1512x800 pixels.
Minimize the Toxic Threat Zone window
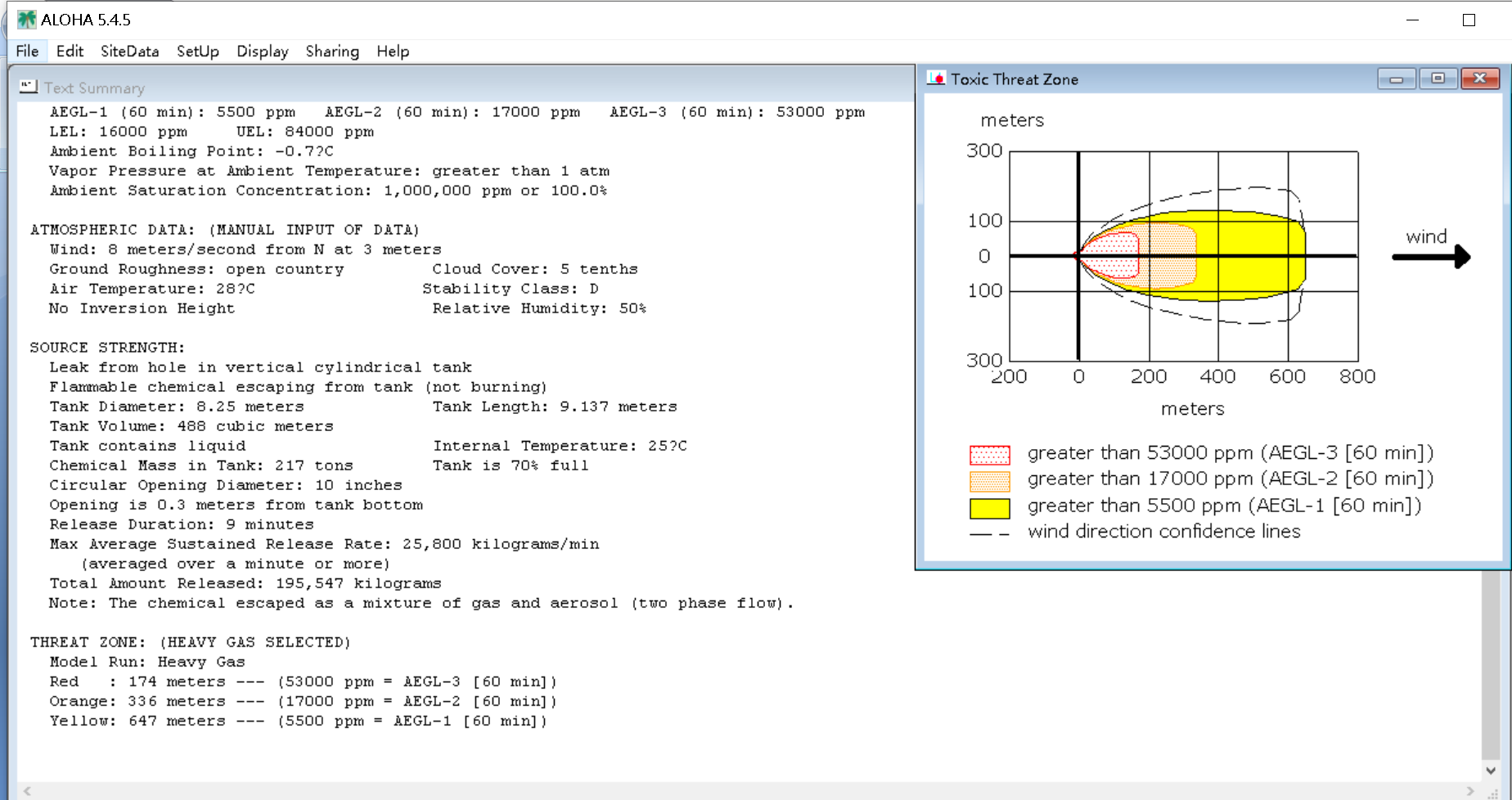click(1397, 79)
